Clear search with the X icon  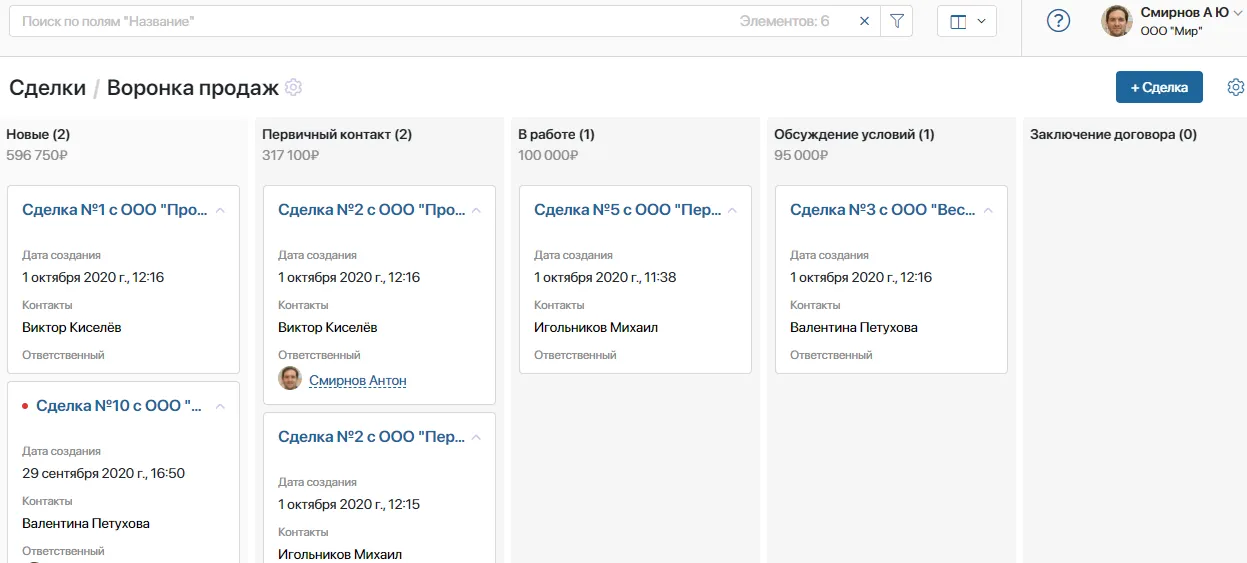864,21
